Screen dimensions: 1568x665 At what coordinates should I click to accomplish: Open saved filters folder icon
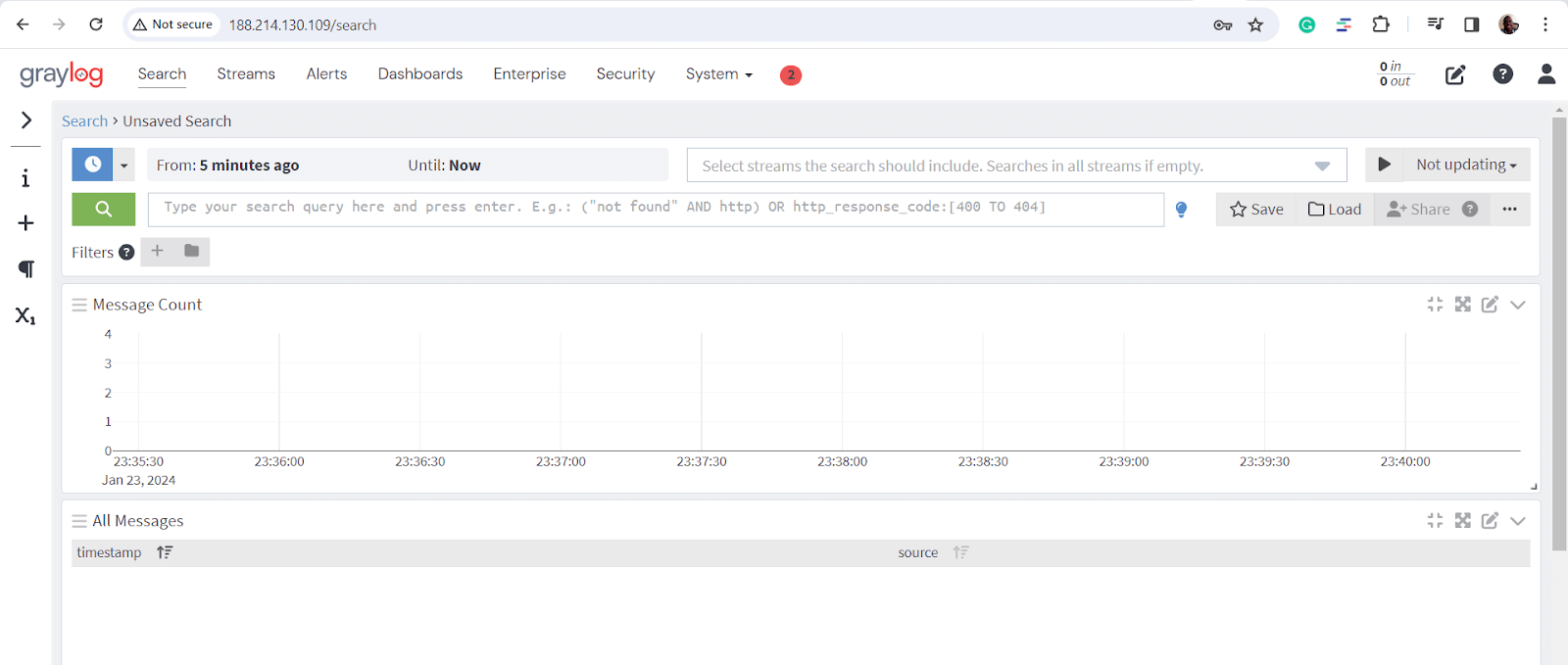pyautogui.click(x=192, y=252)
